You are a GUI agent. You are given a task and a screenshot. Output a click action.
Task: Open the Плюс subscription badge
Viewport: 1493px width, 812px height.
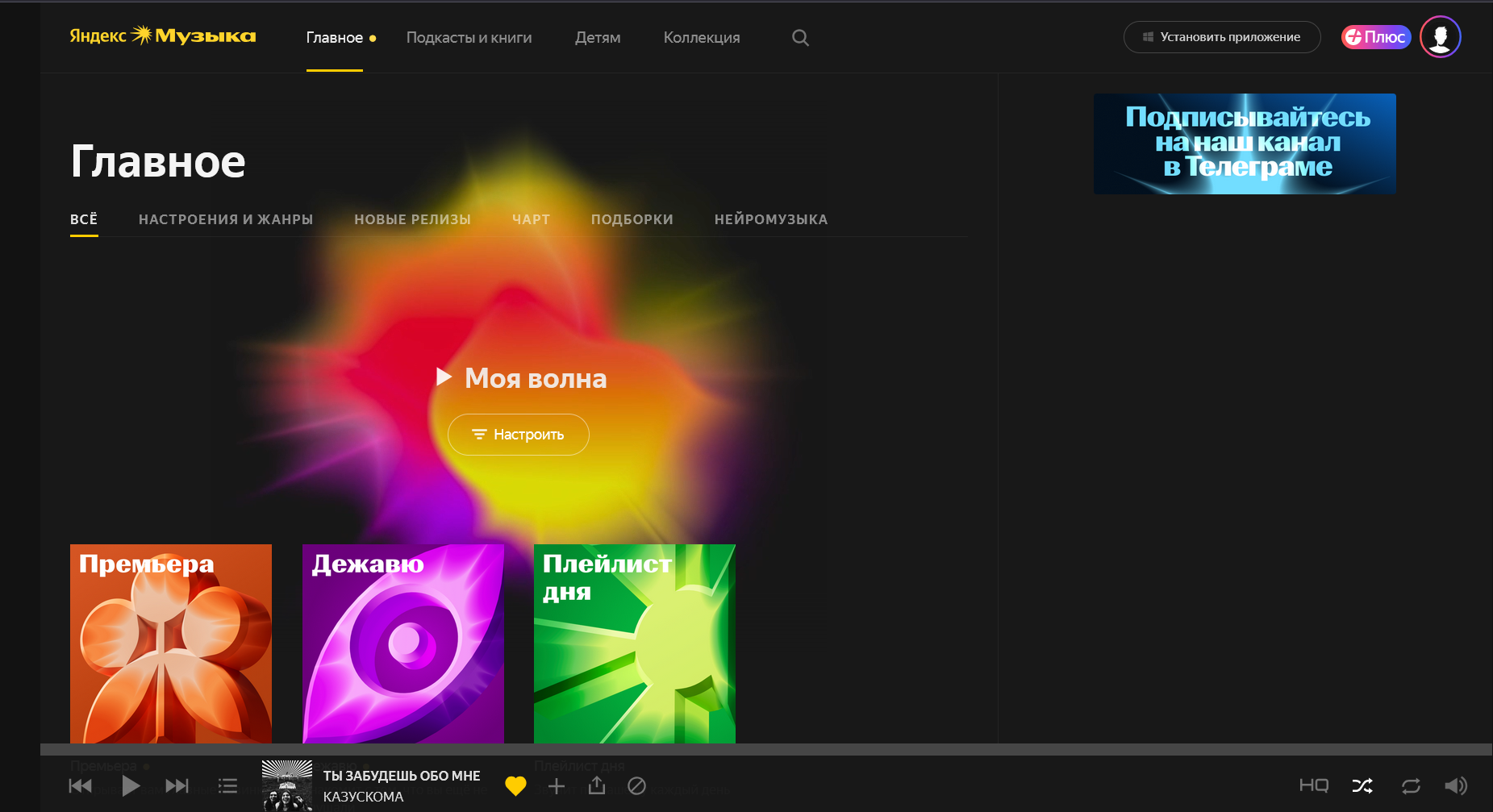(x=1375, y=37)
